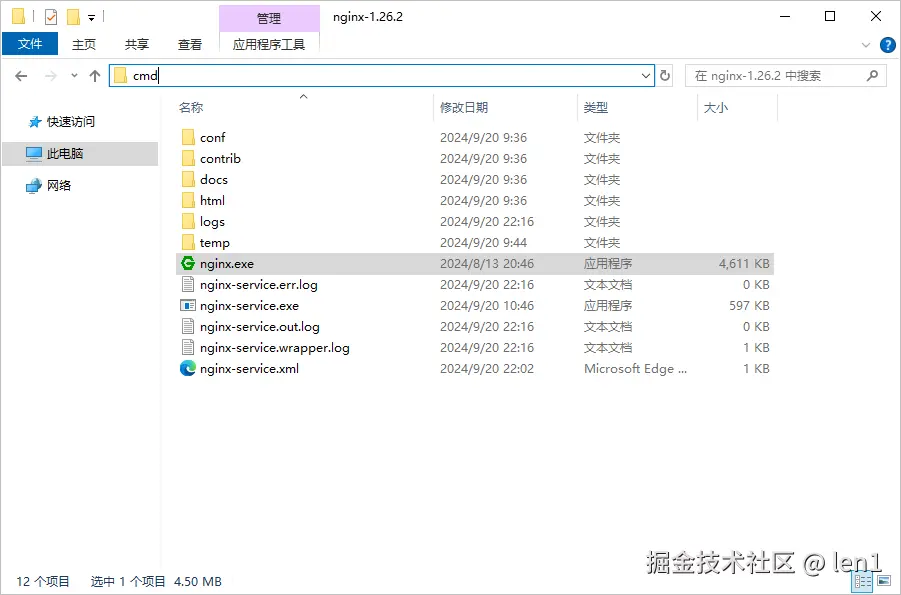Click the html folder icon
901x595 pixels.
188,200
